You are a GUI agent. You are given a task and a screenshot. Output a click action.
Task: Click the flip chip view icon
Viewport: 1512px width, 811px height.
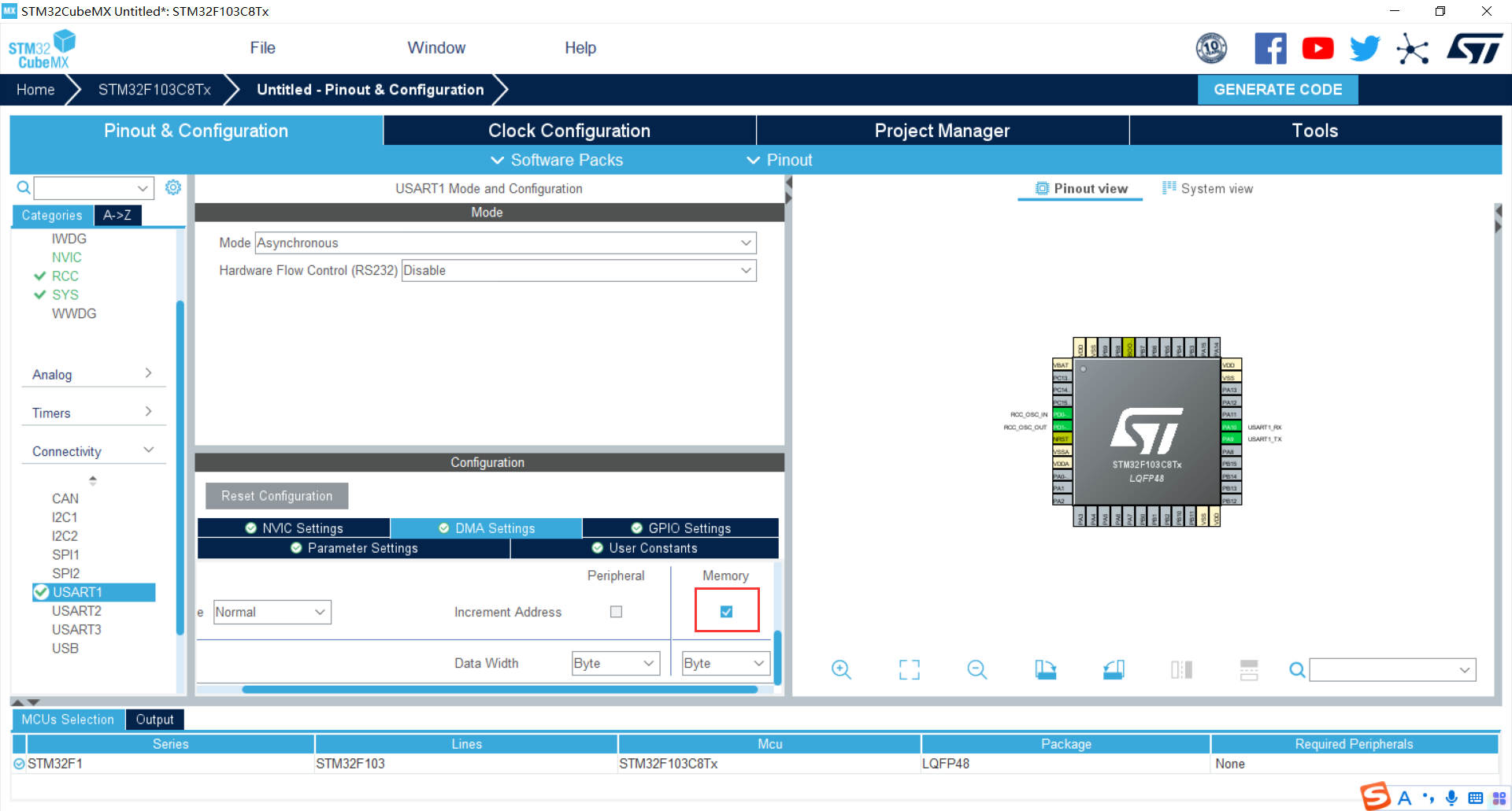(x=1181, y=670)
